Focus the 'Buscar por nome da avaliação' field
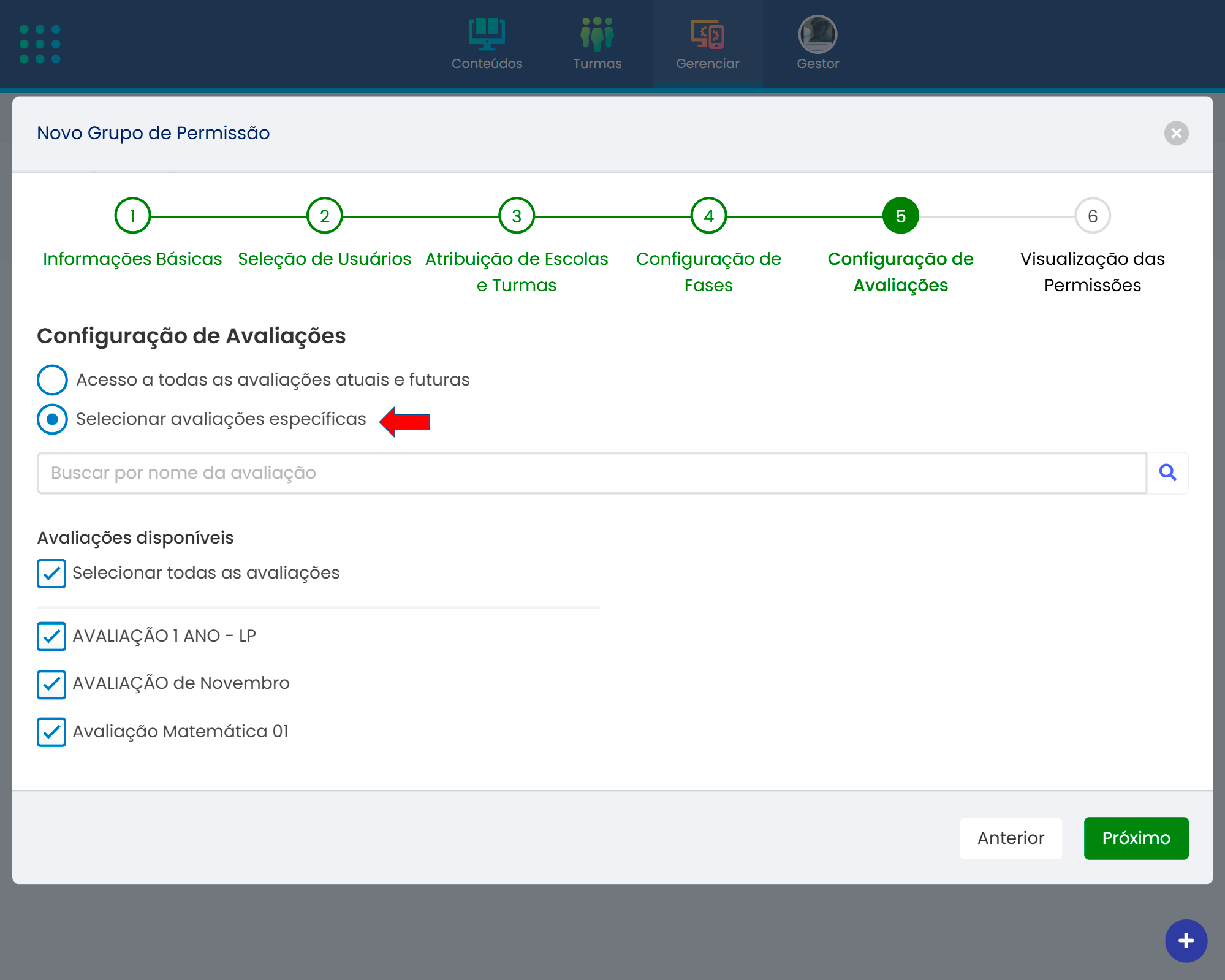 tap(591, 473)
